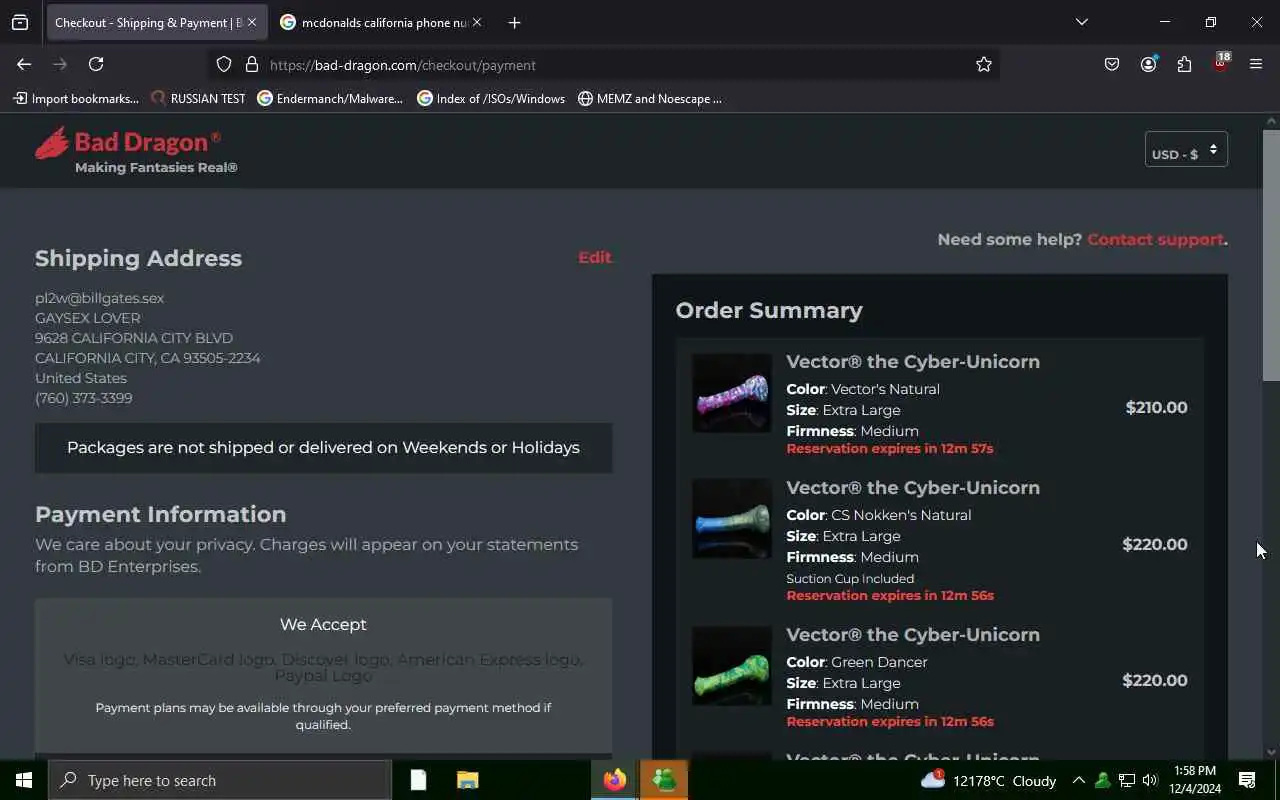Screen dimensions: 1280x800
Task: Click the padlock site security icon
Action: (252, 65)
